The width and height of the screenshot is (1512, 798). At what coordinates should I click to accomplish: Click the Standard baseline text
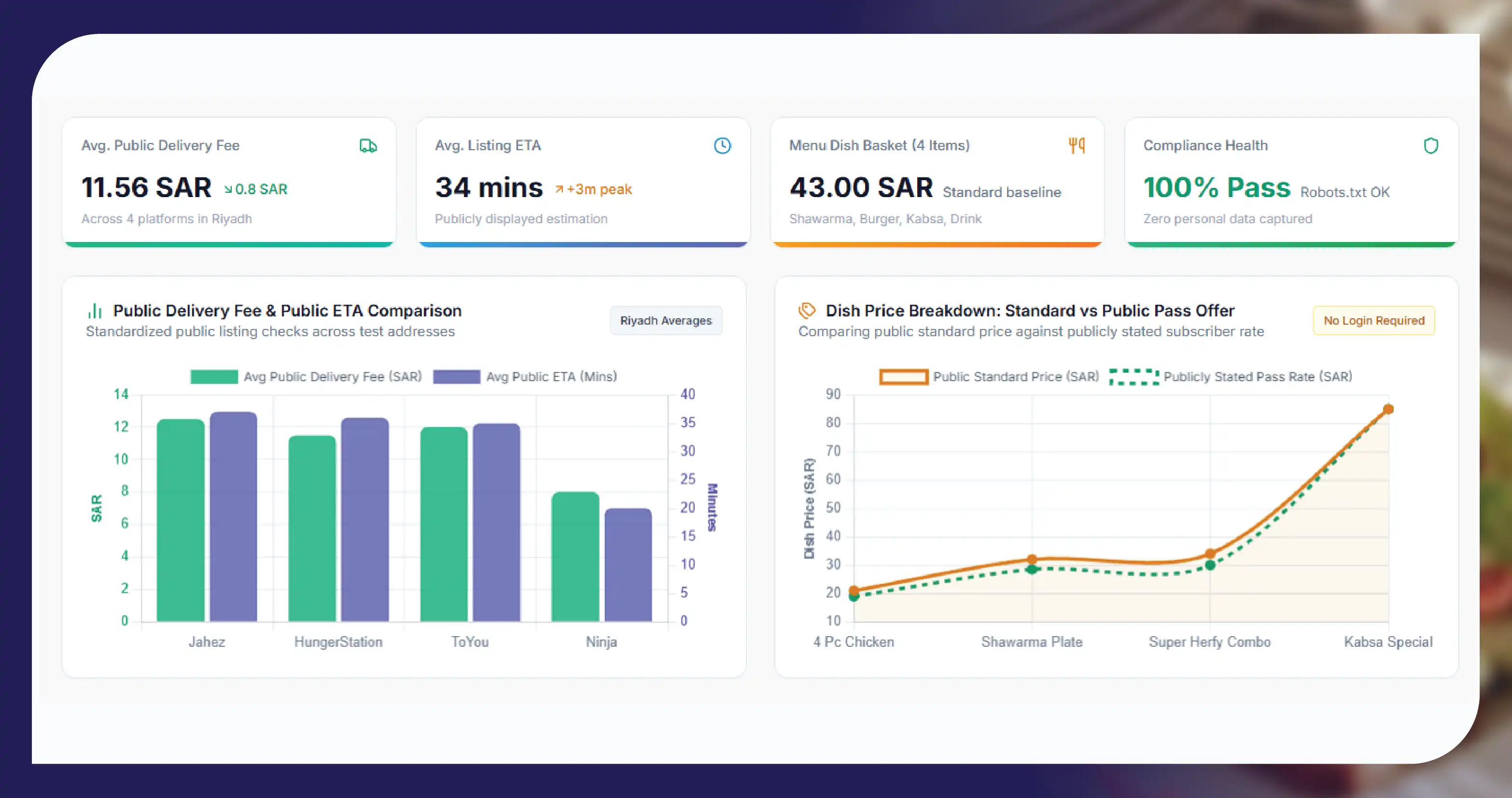[x=1002, y=192]
